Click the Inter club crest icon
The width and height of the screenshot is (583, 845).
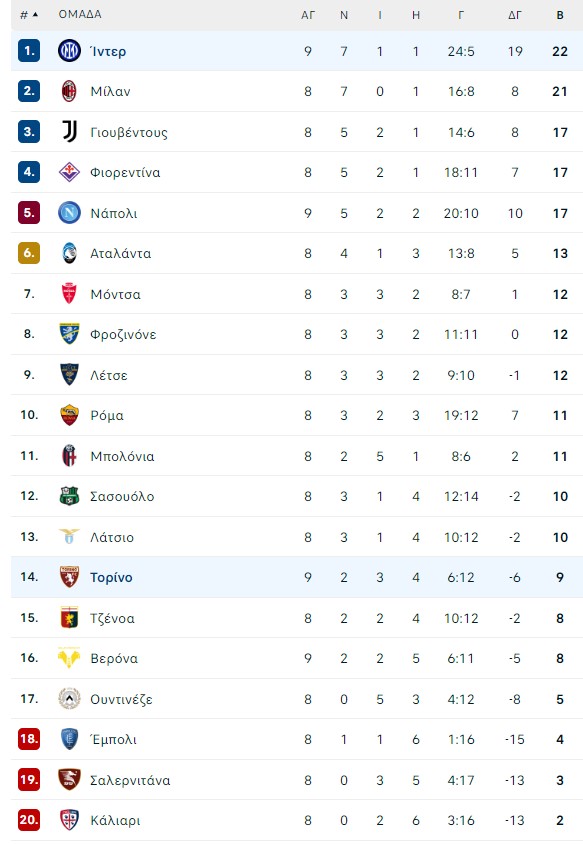69,51
